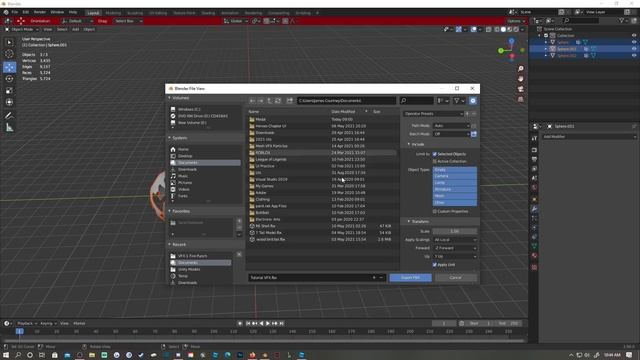This screenshot has width=640, height=360.
Task: Open the Apply Scalings dropdown
Action: pyautogui.click(x=455, y=240)
